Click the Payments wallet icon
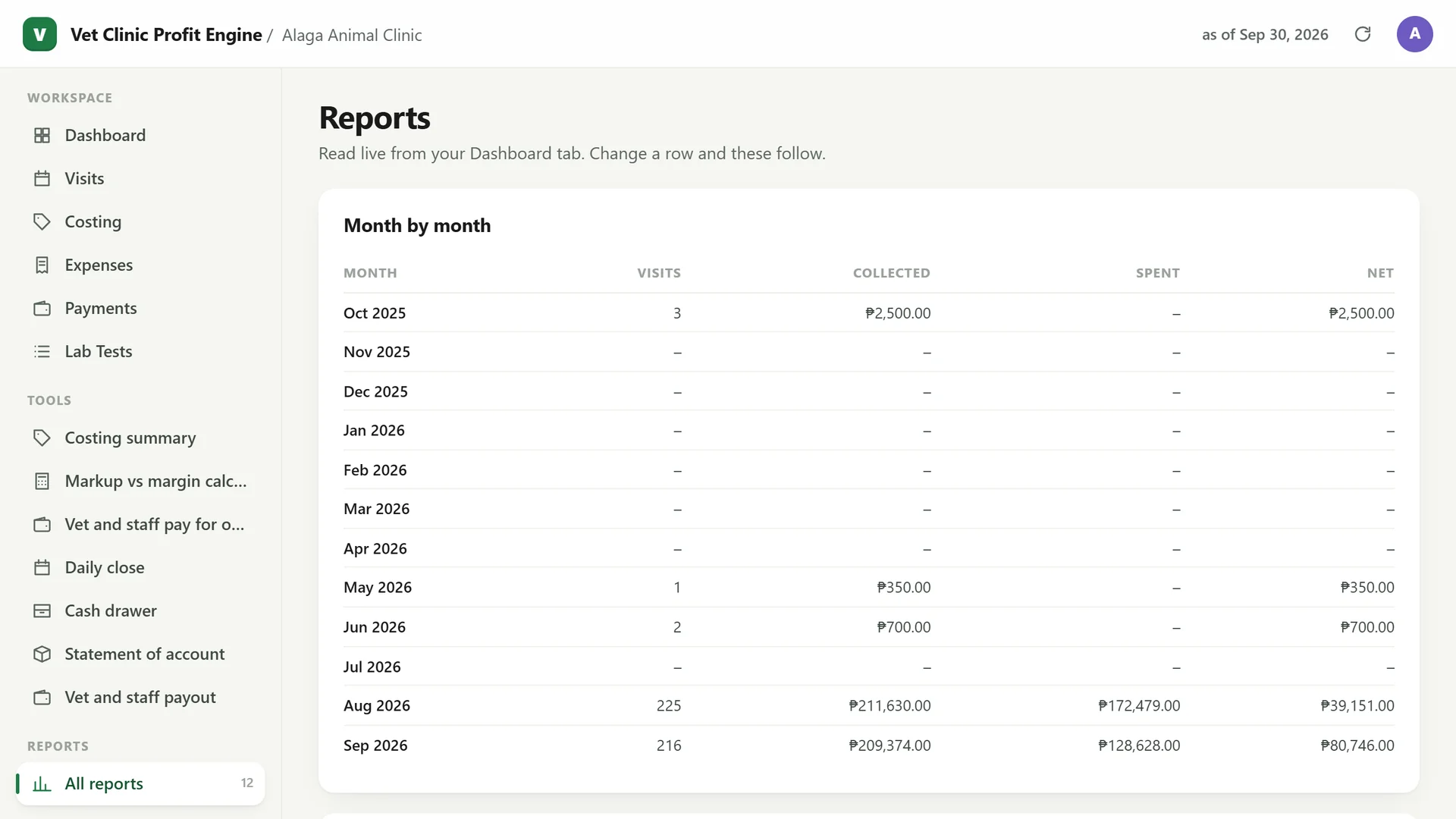This screenshot has height=819, width=1456. click(x=42, y=308)
